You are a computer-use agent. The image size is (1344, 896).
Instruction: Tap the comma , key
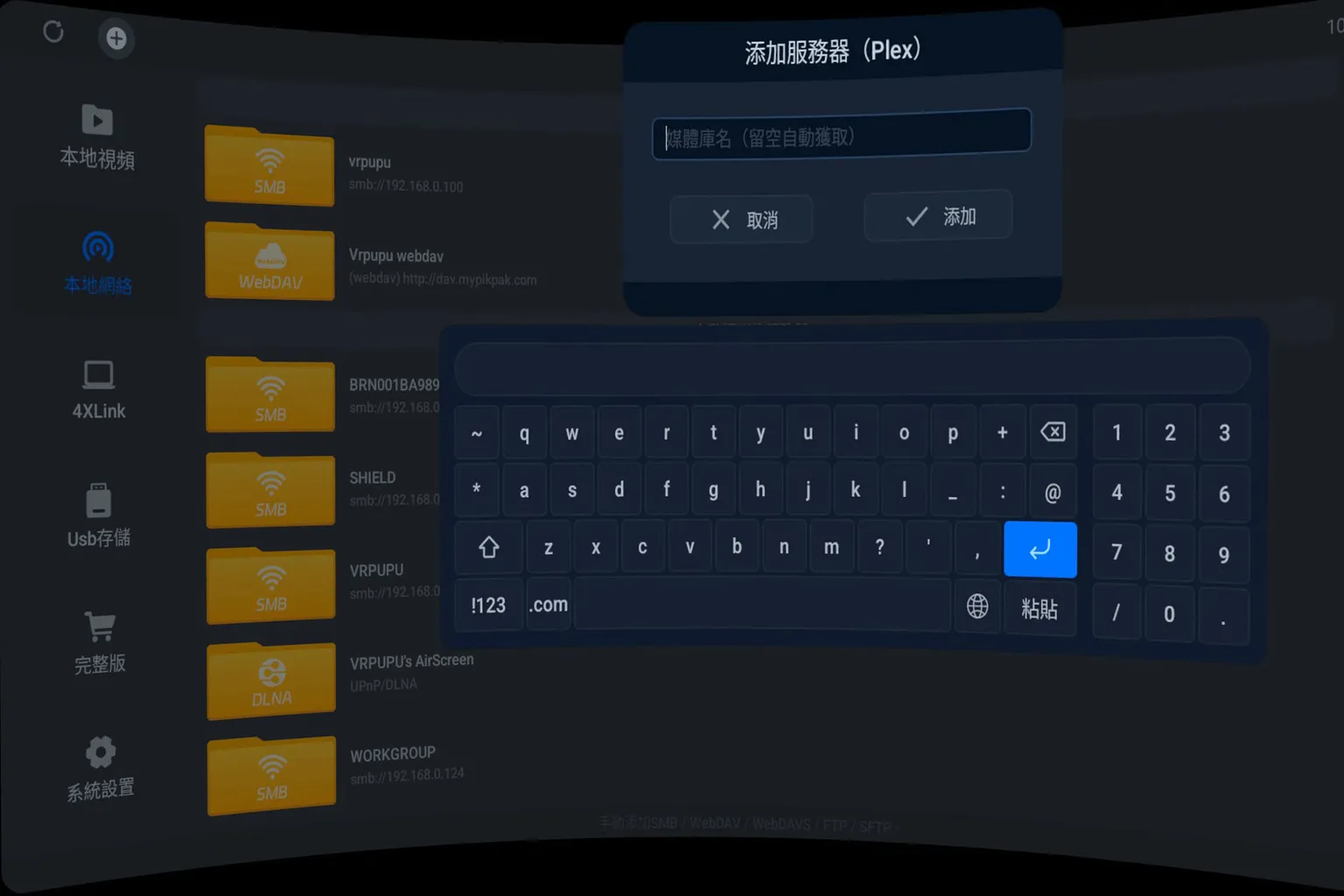click(x=977, y=549)
